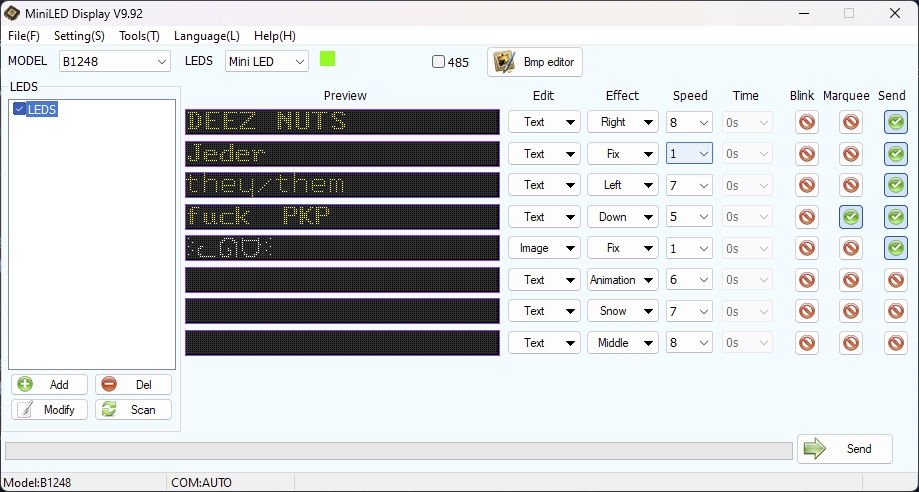Turn off Marquee on the Down effect row

[x=850, y=217]
